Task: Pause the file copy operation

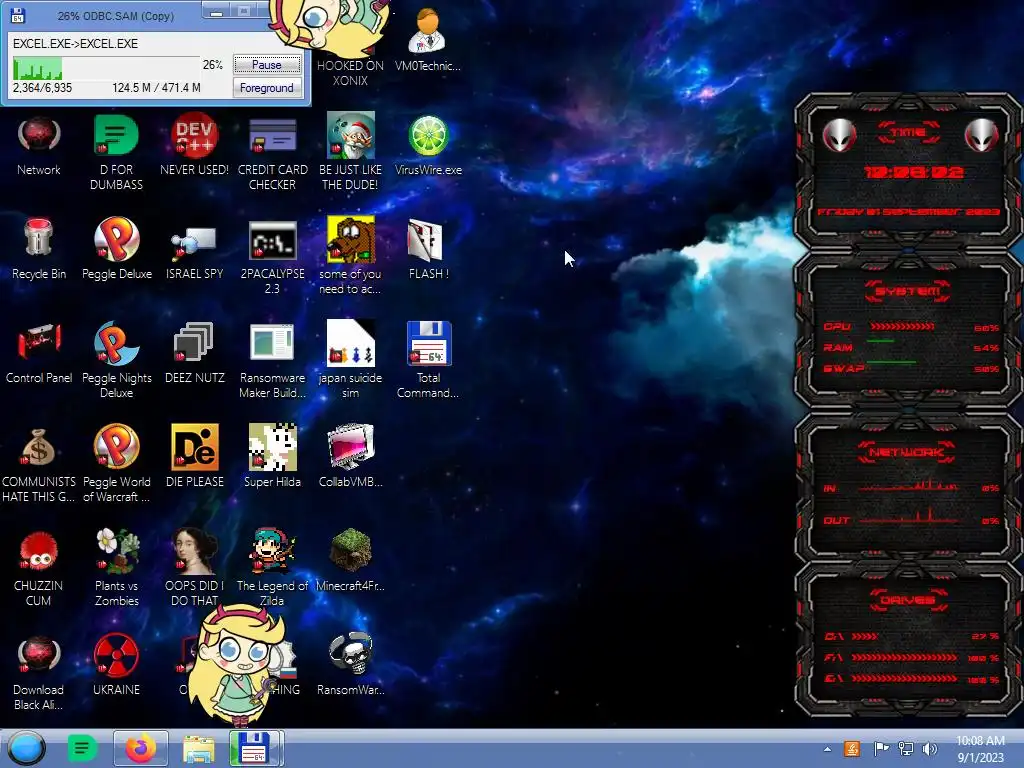Action: point(266,65)
